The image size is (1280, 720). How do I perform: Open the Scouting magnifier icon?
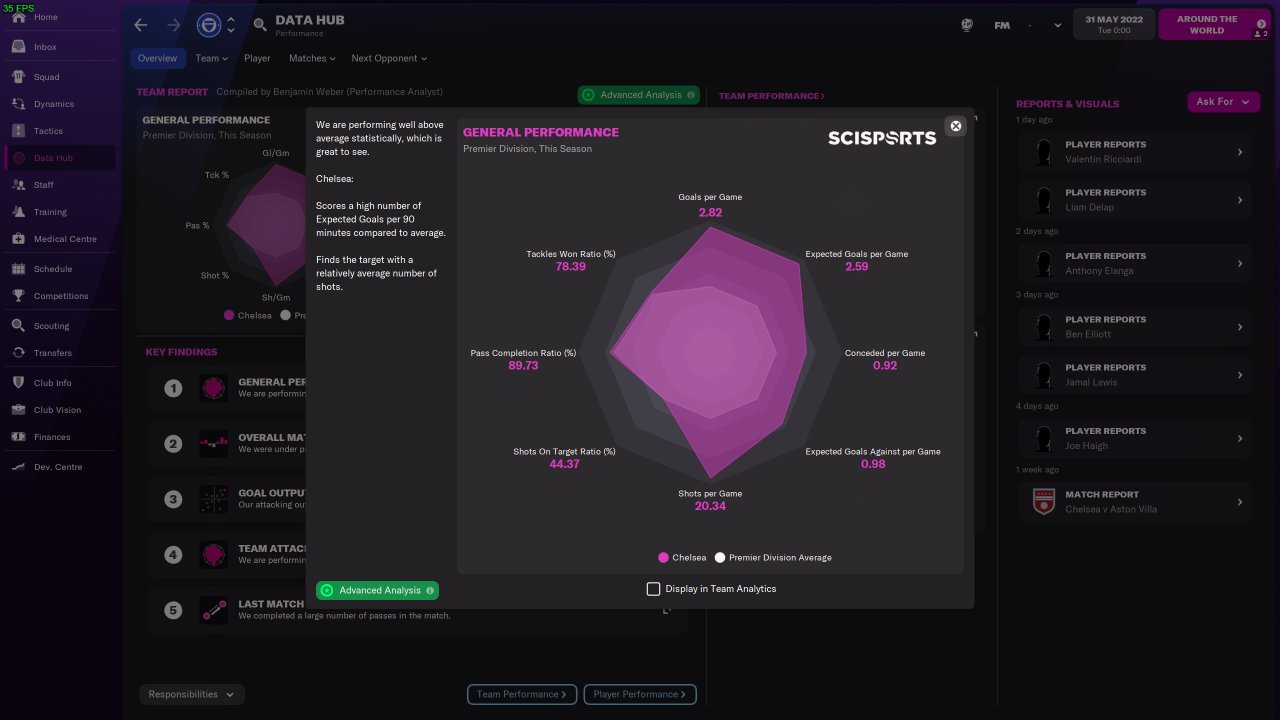[x=18, y=326]
